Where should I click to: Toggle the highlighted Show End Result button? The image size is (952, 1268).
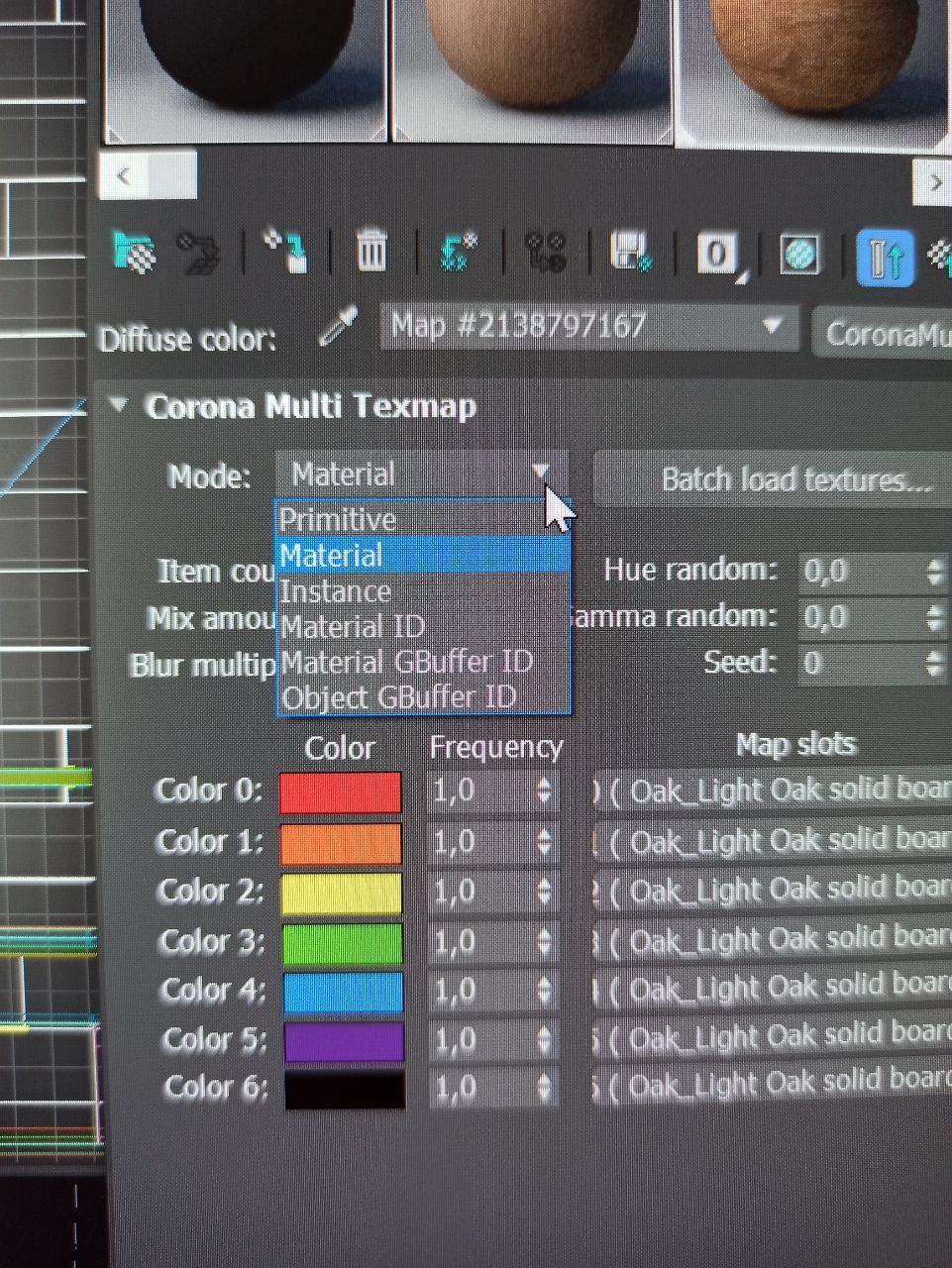885,259
